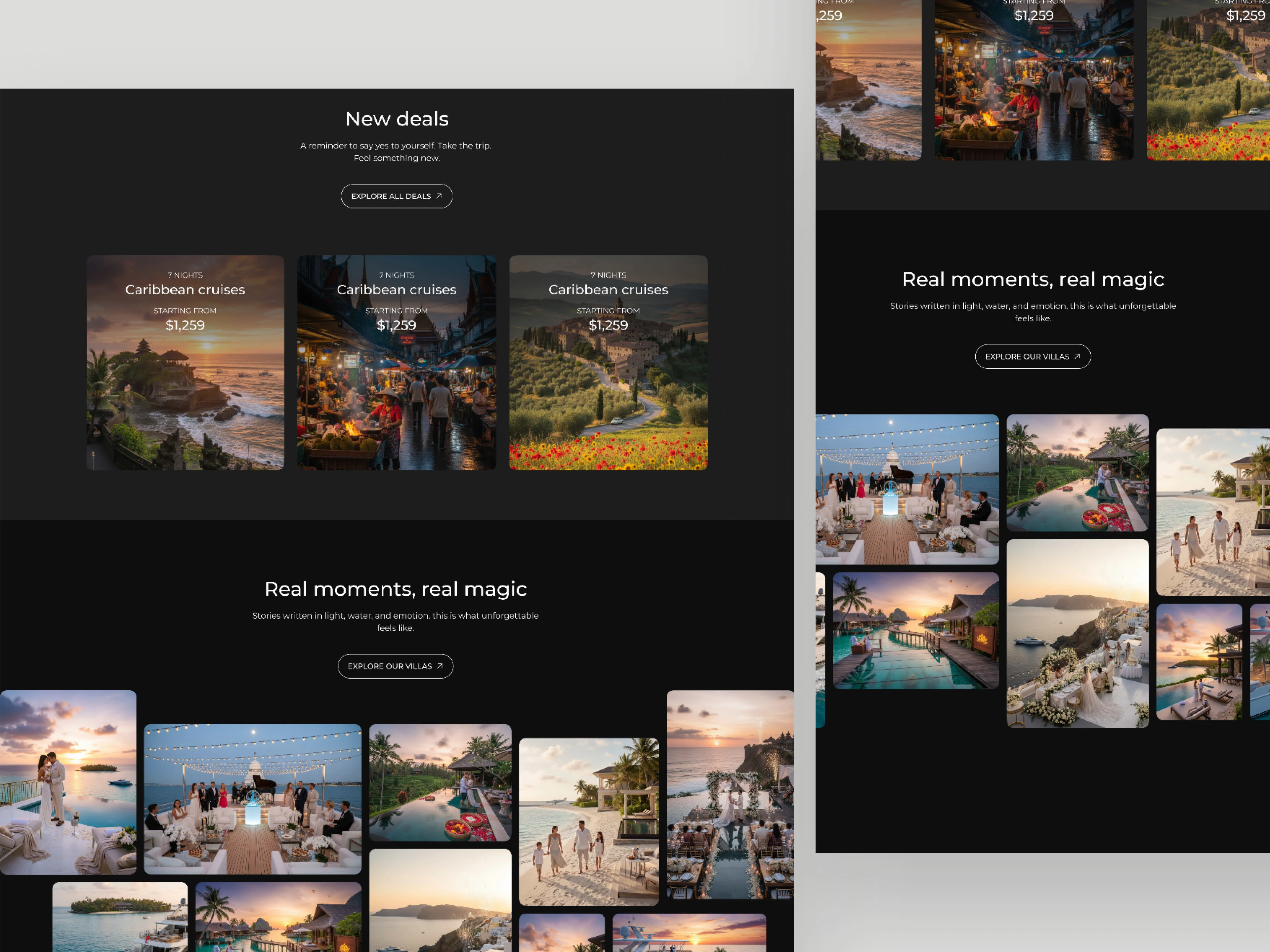Screen dimensions: 1270x952
Task: Click left Real moments, real magic heading
Action: (x=395, y=589)
